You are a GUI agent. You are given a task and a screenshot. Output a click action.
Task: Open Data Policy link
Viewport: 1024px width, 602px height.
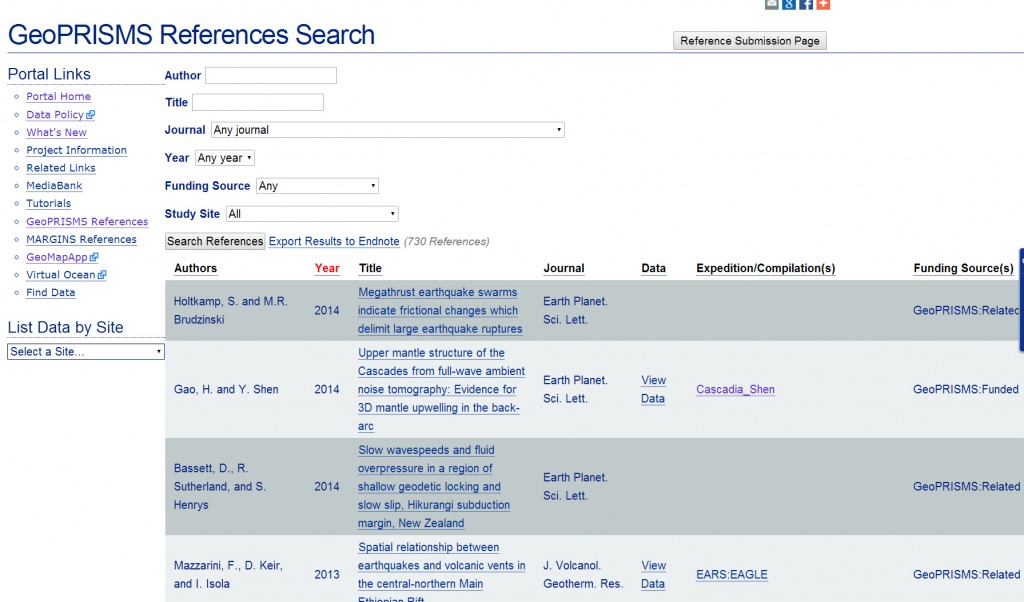[x=55, y=115]
